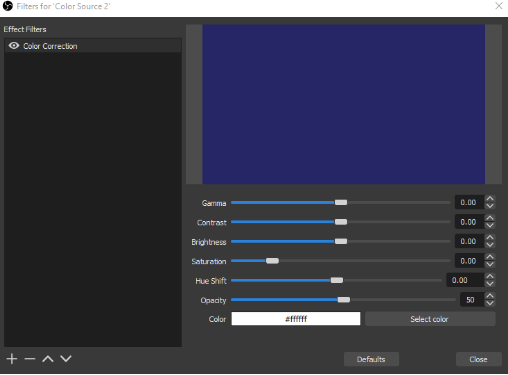Click the Opacity slider handle

click(344, 300)
